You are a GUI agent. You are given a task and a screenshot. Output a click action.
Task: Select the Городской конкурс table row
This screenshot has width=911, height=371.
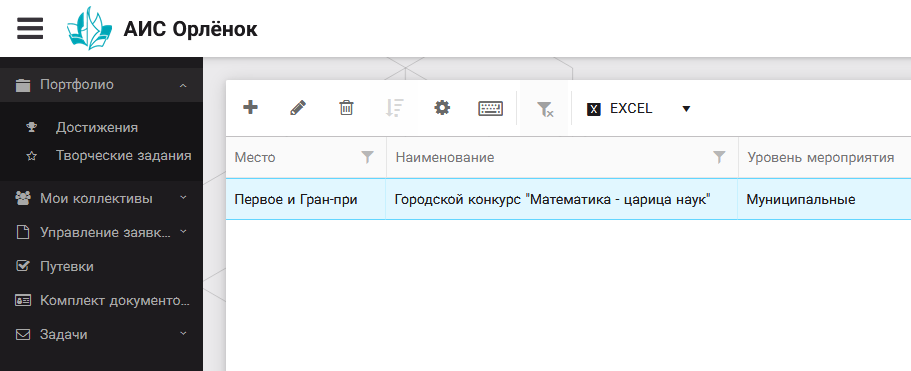coord(568,199)
